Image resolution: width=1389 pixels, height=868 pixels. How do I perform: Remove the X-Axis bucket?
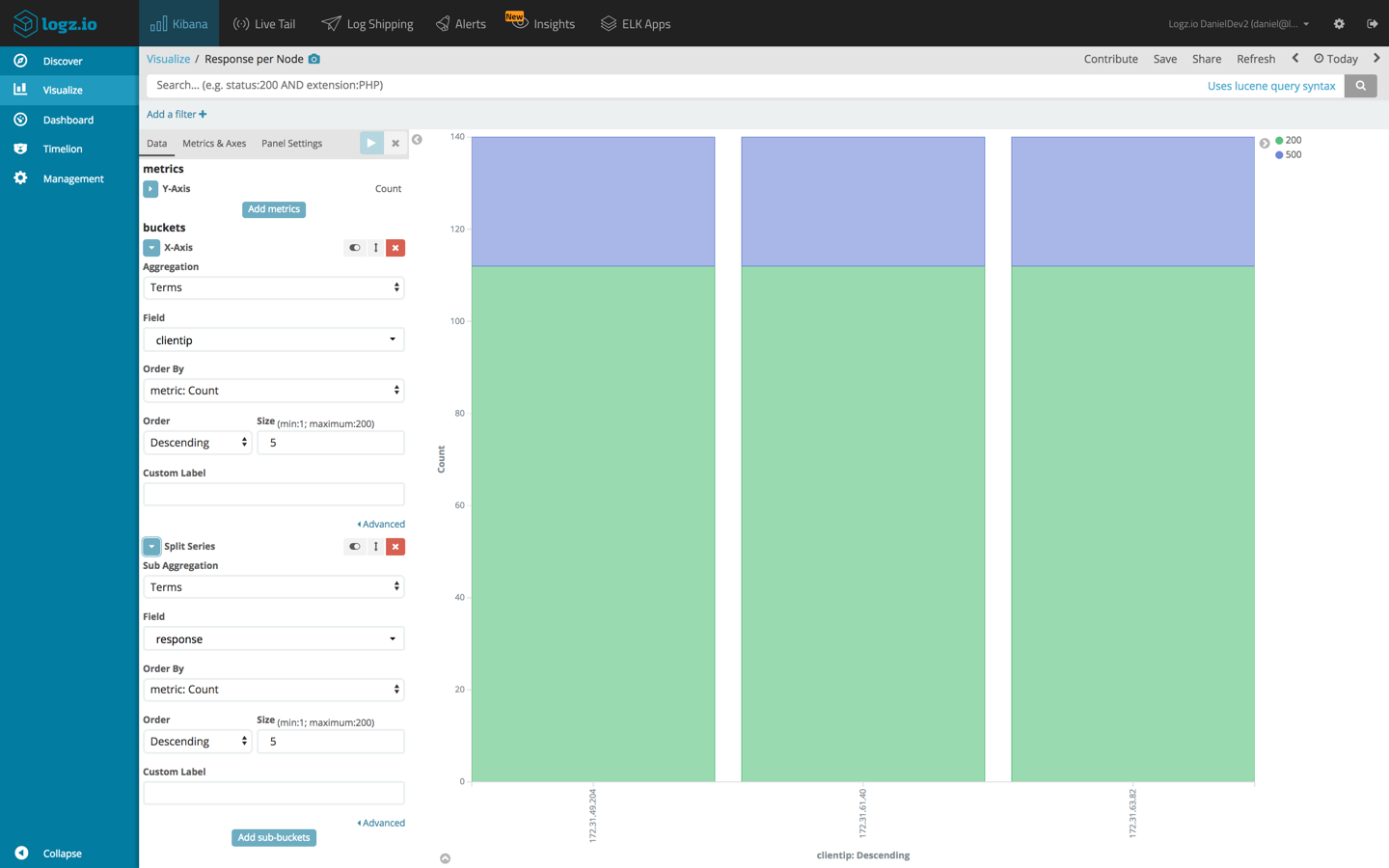pos(395,248)
